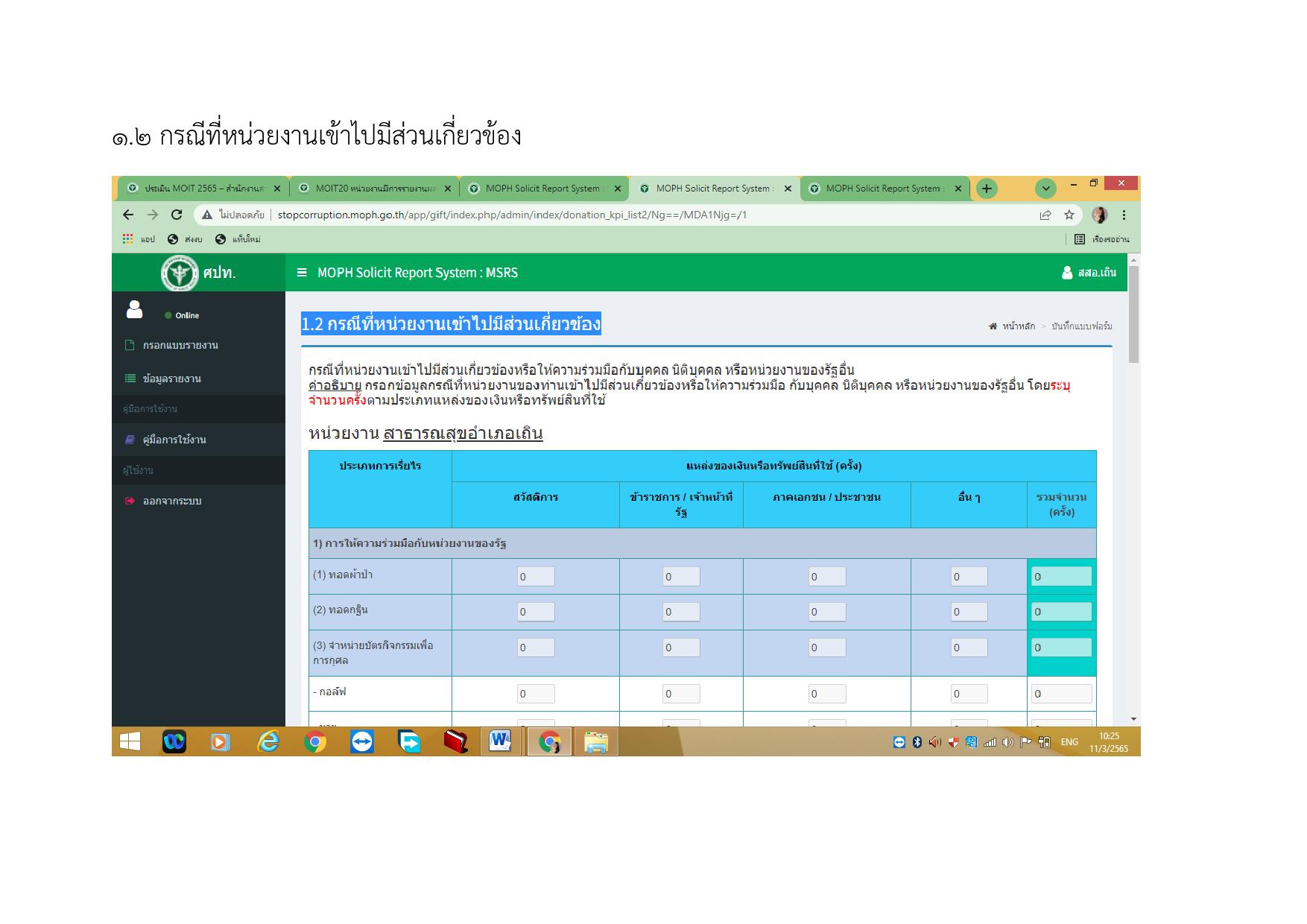Click the อื่น ๆ field for กอล์ฟ
Image resolution: width=1307 pixels, height=924 pixels.
click(969, 694)
